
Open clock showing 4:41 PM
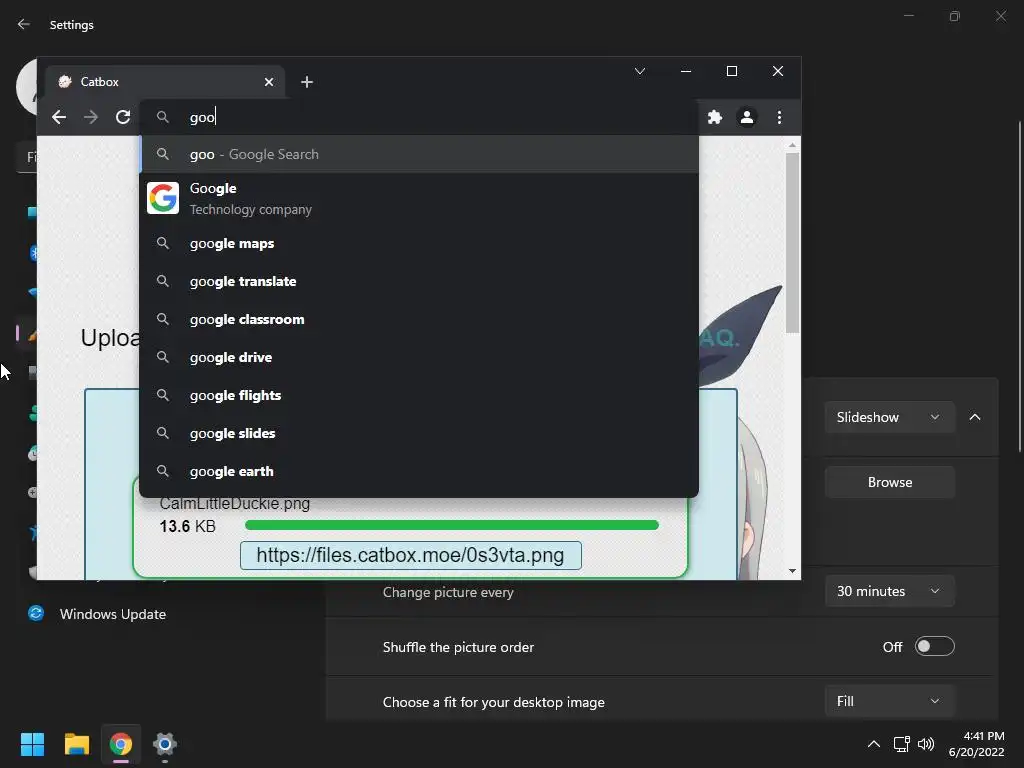(976, 744)
